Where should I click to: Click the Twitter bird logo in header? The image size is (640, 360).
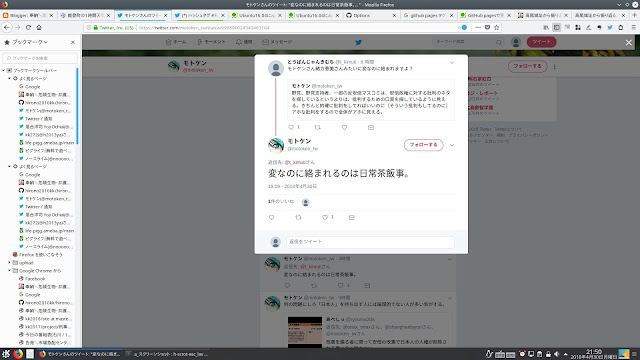tap(358, 42)
